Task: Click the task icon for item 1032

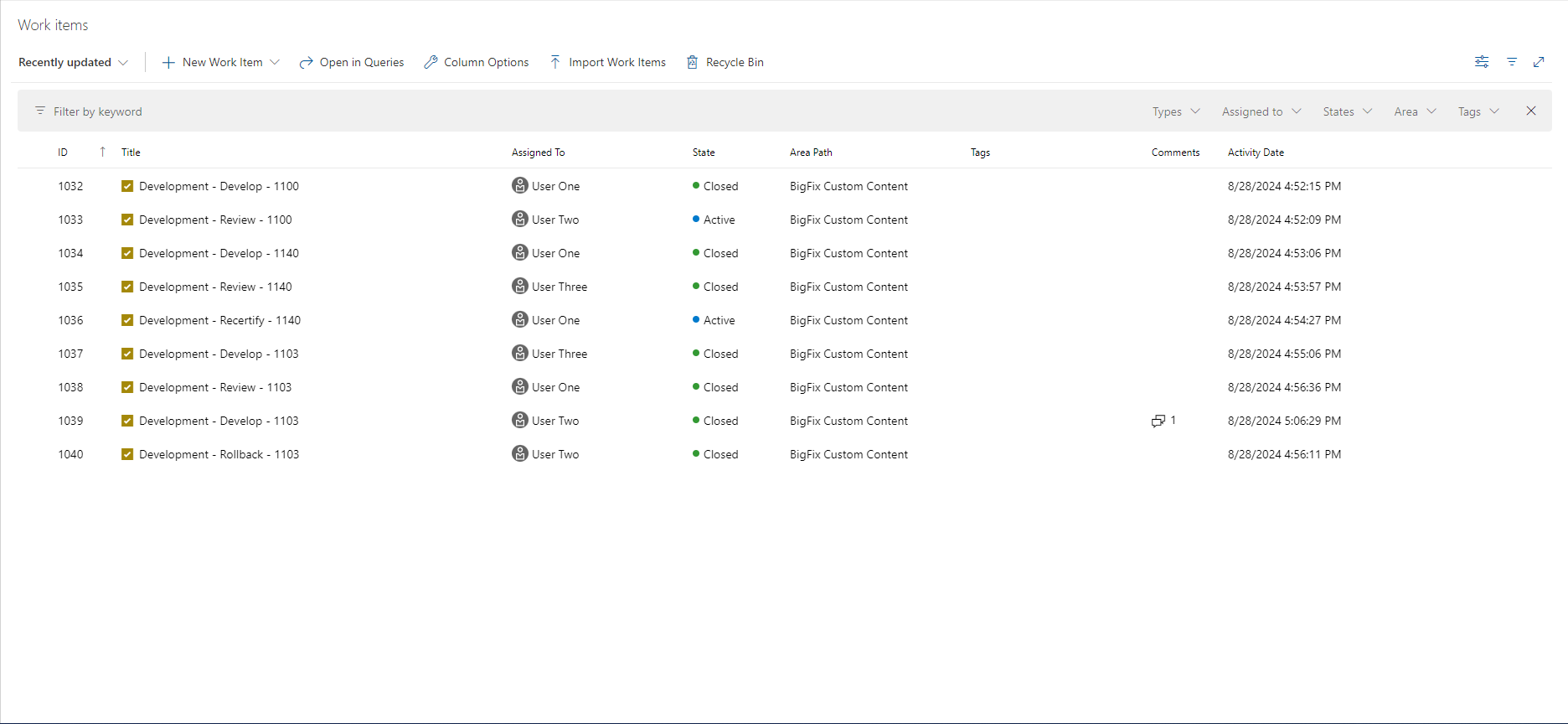Action: click(127, 186)
